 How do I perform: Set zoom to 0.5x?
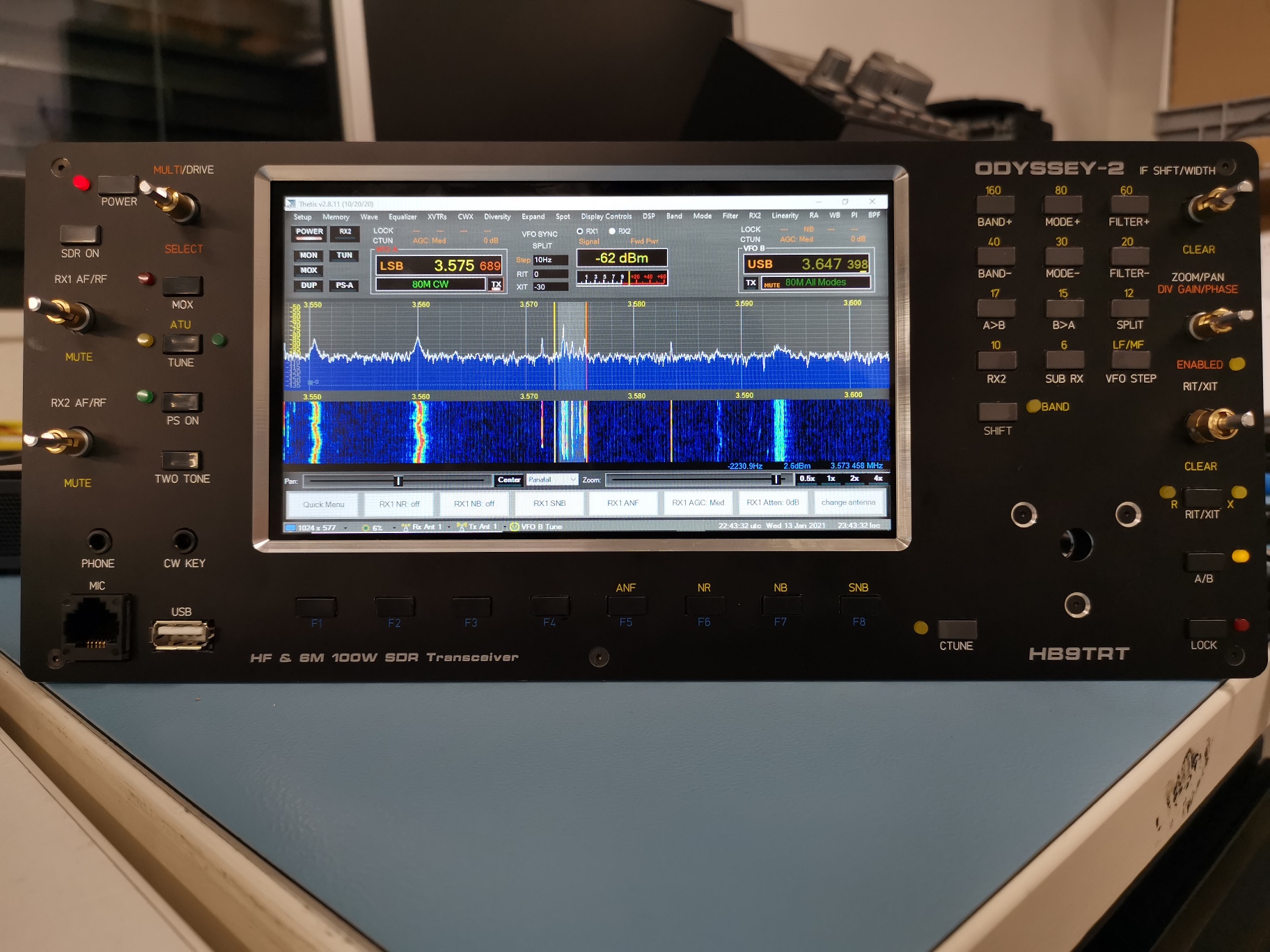[807, 479]
